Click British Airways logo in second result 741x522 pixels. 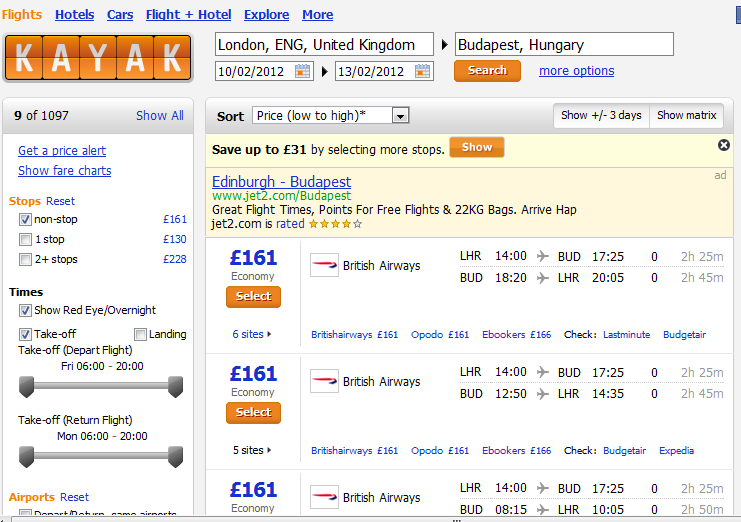click(324, 381)
